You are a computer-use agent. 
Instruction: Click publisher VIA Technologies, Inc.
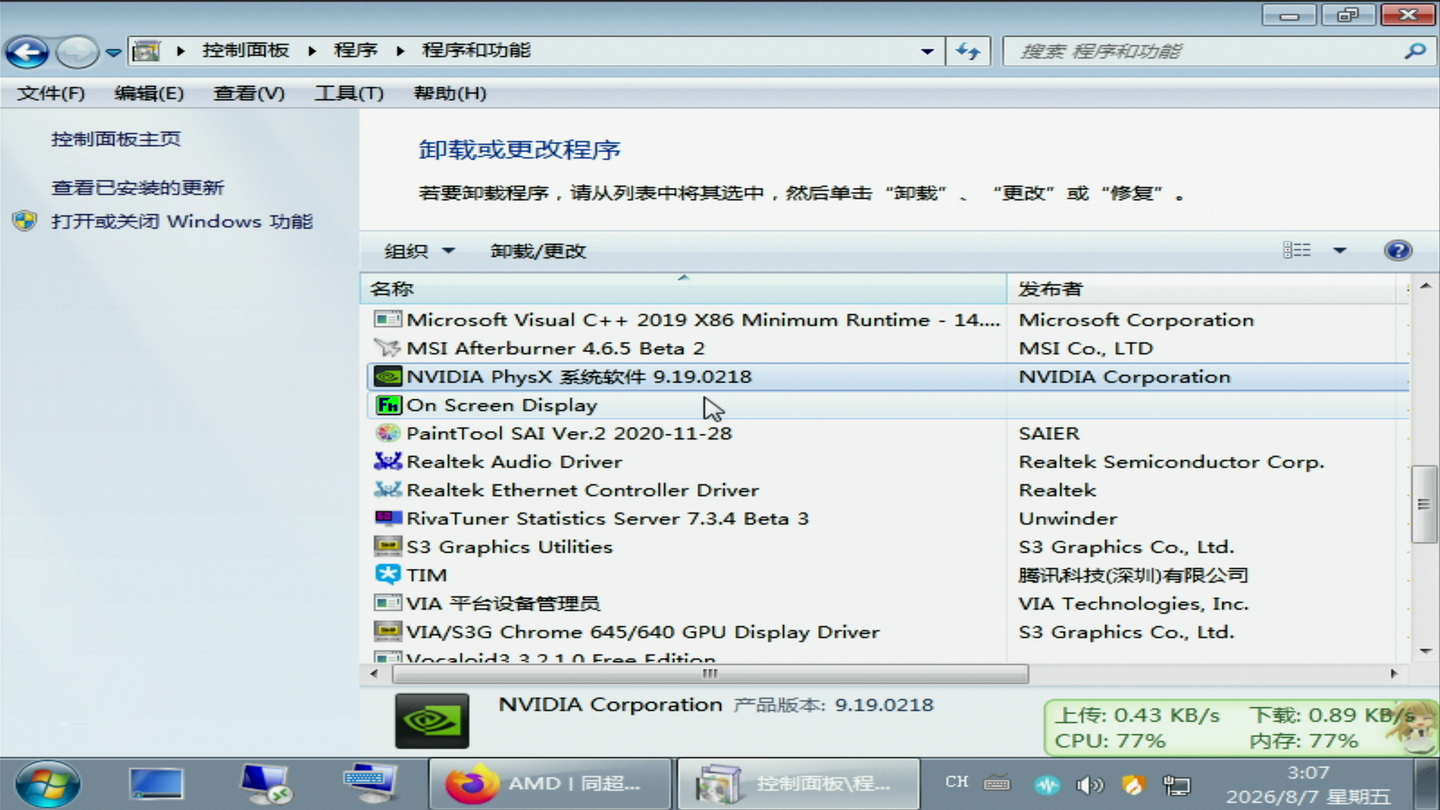pyautogui.click(x=1133, y=603)
